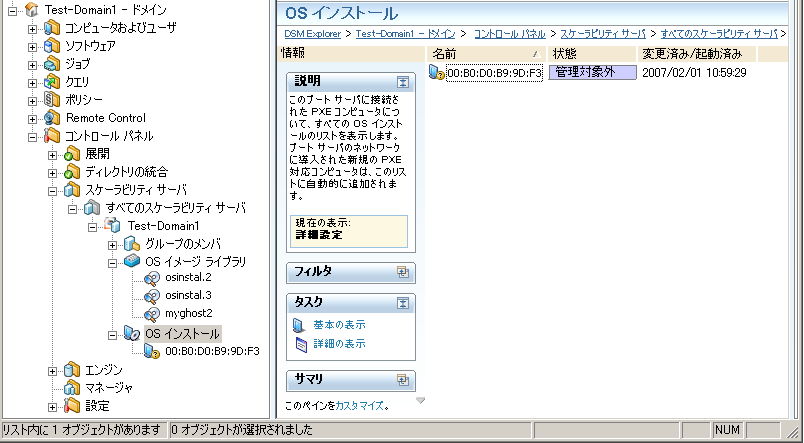This screenshot has width=804, height=443.
Task: Click the small arrow below サマリ section
Action: [x=420, y=401]
